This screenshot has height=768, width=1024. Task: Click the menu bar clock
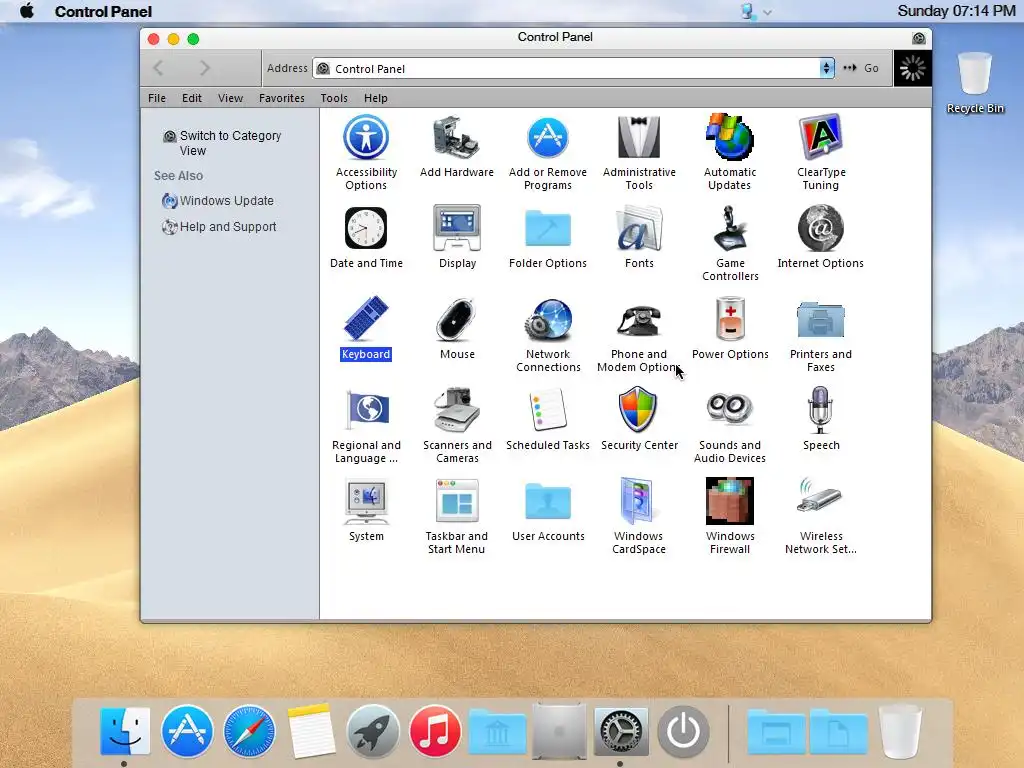click(956, 11)
